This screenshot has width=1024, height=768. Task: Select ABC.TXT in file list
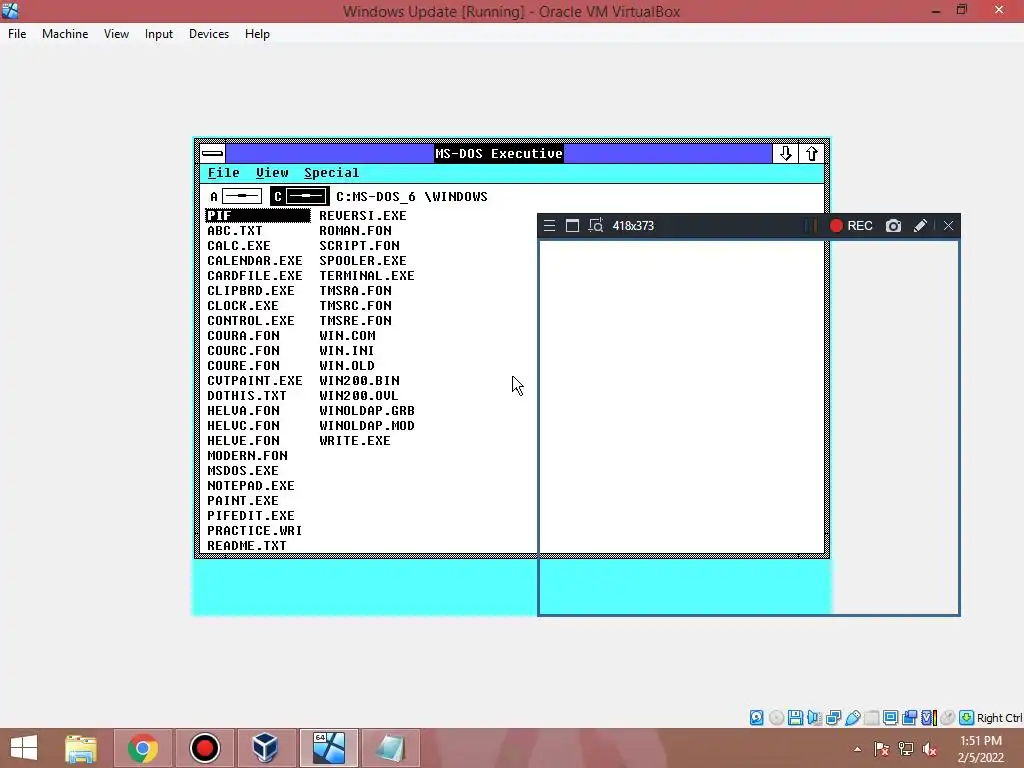tap(234, 231)
